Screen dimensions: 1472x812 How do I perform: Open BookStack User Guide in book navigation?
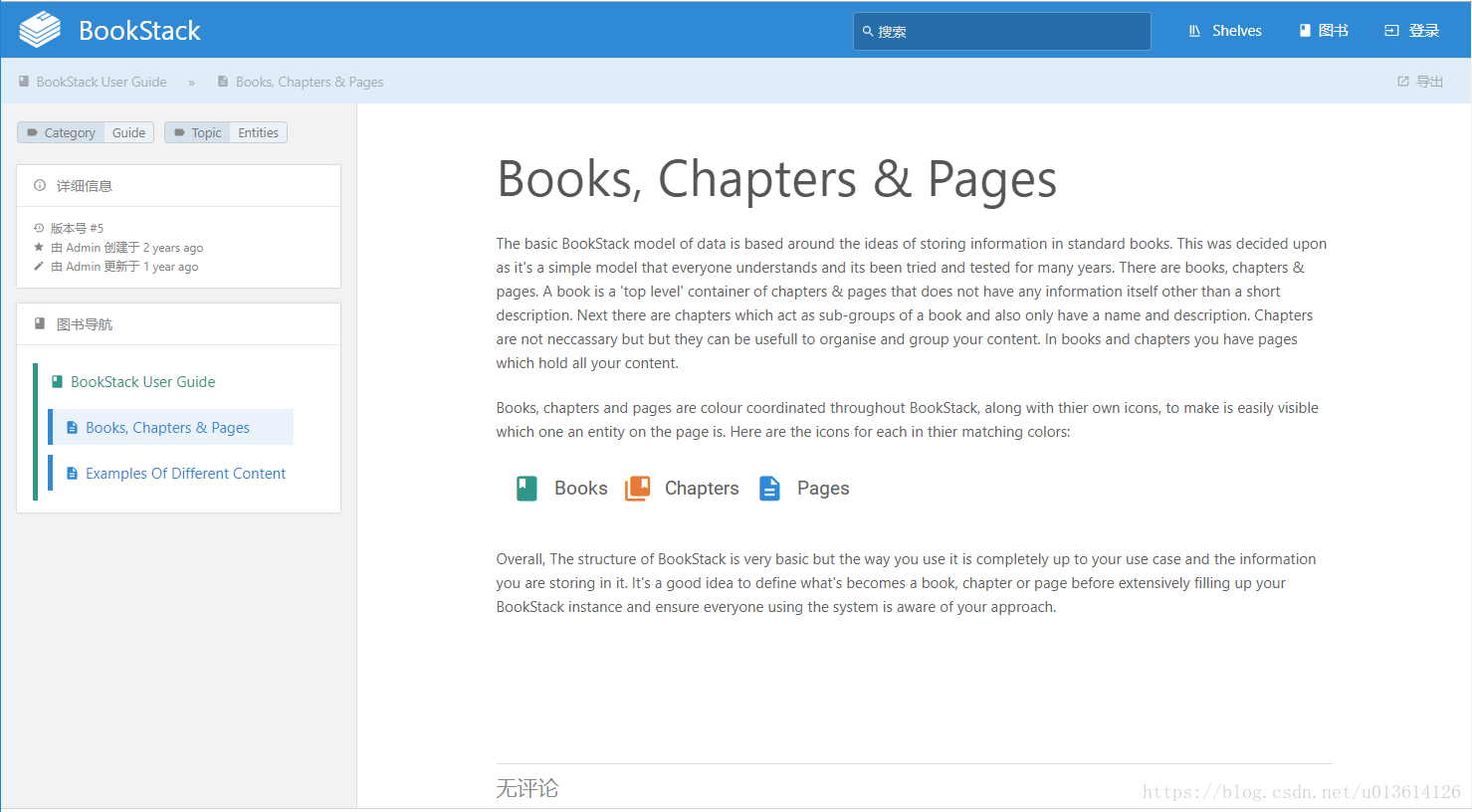[x=142, y=382]
